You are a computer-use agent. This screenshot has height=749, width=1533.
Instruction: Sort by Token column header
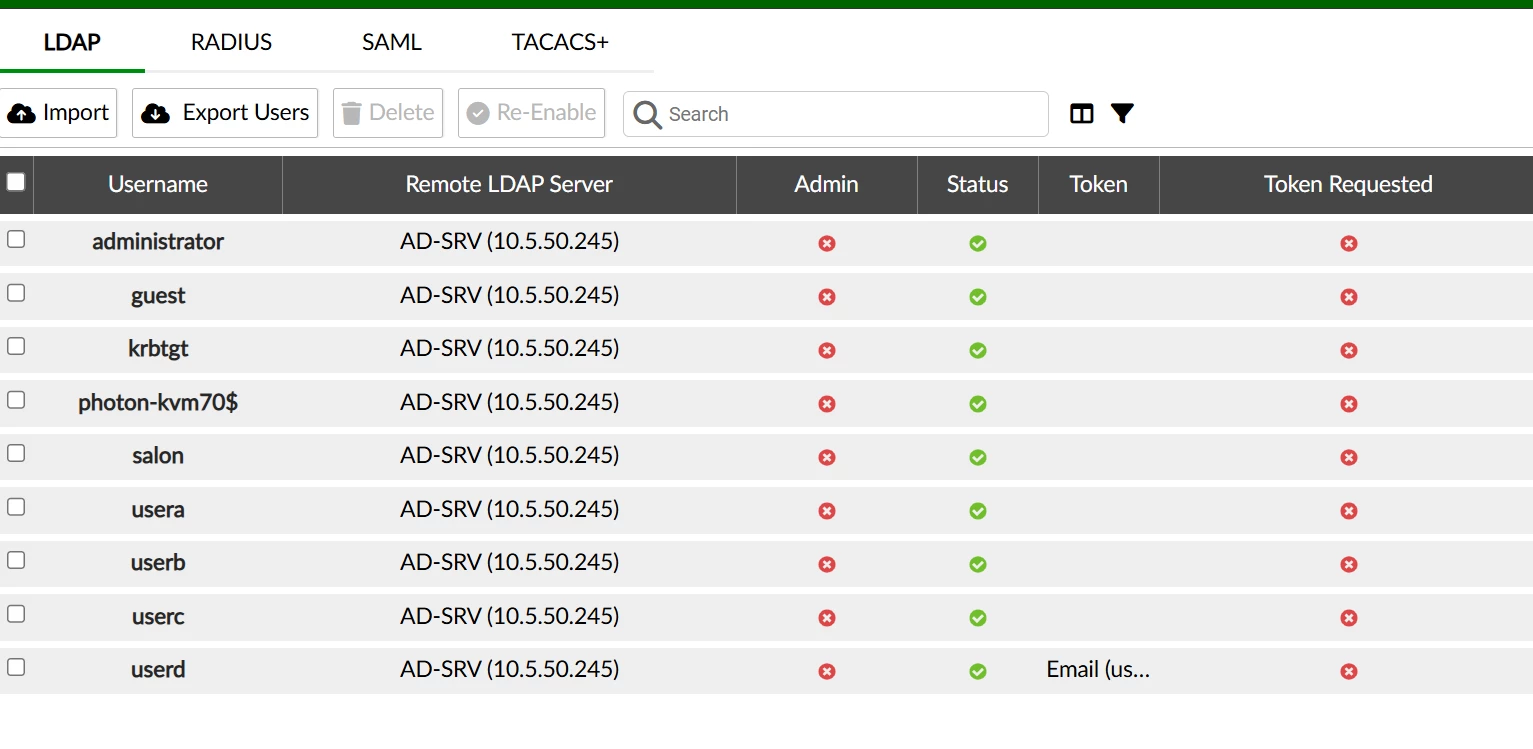(x=1098, y=184)
